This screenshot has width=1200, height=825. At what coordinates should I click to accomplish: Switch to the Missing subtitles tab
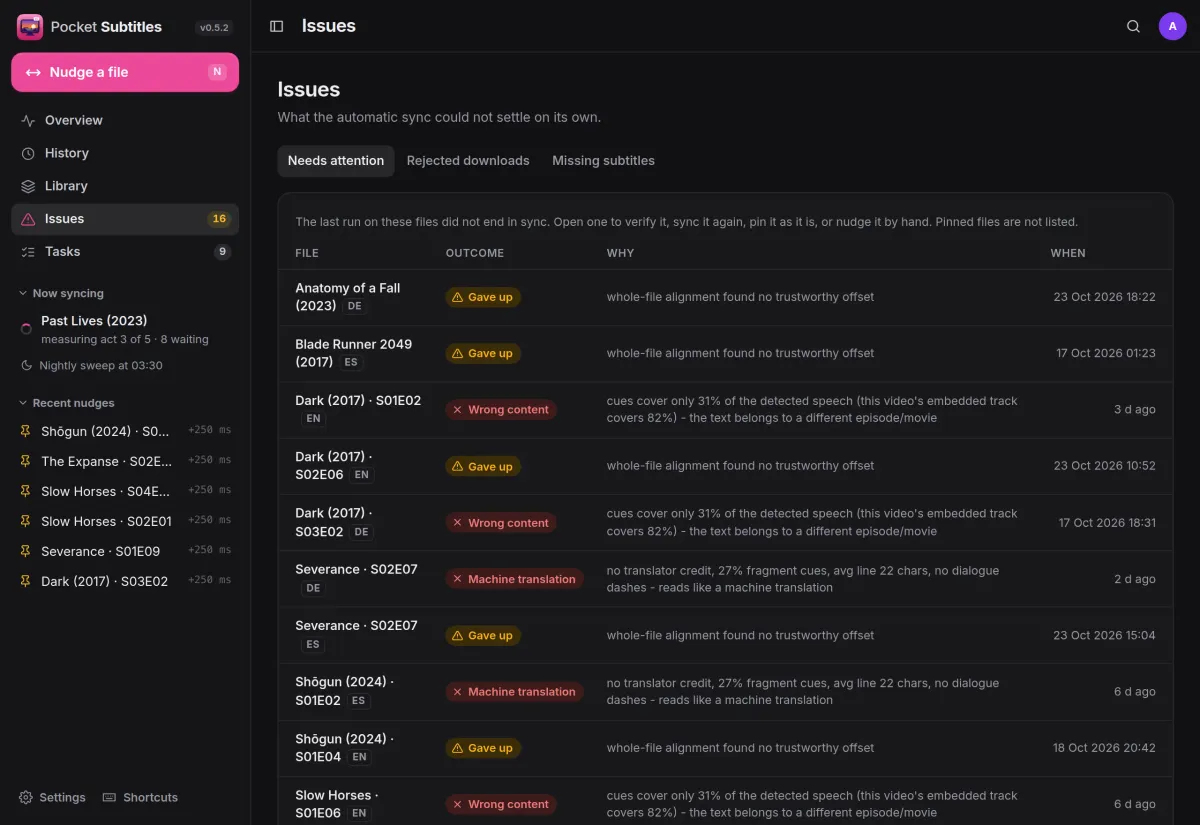[x=603, y=161]
